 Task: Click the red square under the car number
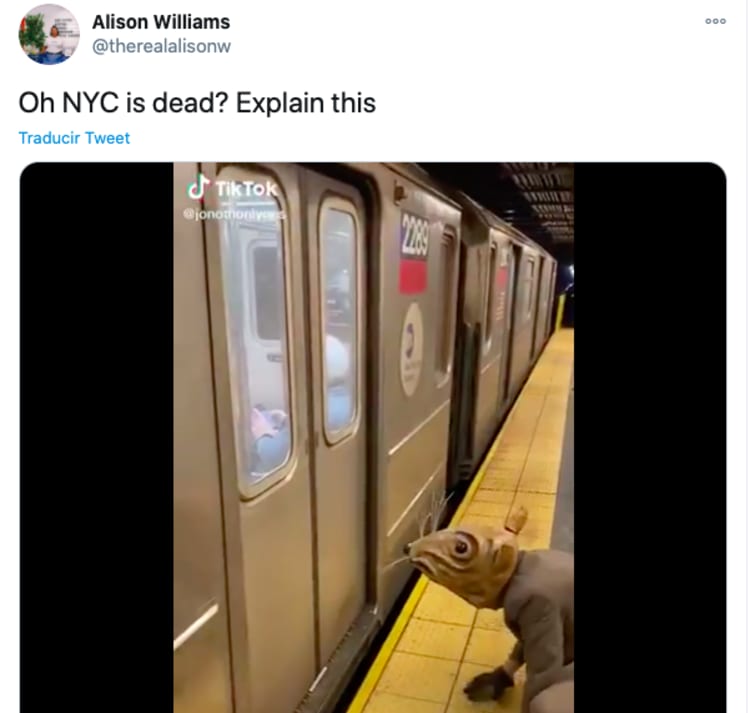413,276
